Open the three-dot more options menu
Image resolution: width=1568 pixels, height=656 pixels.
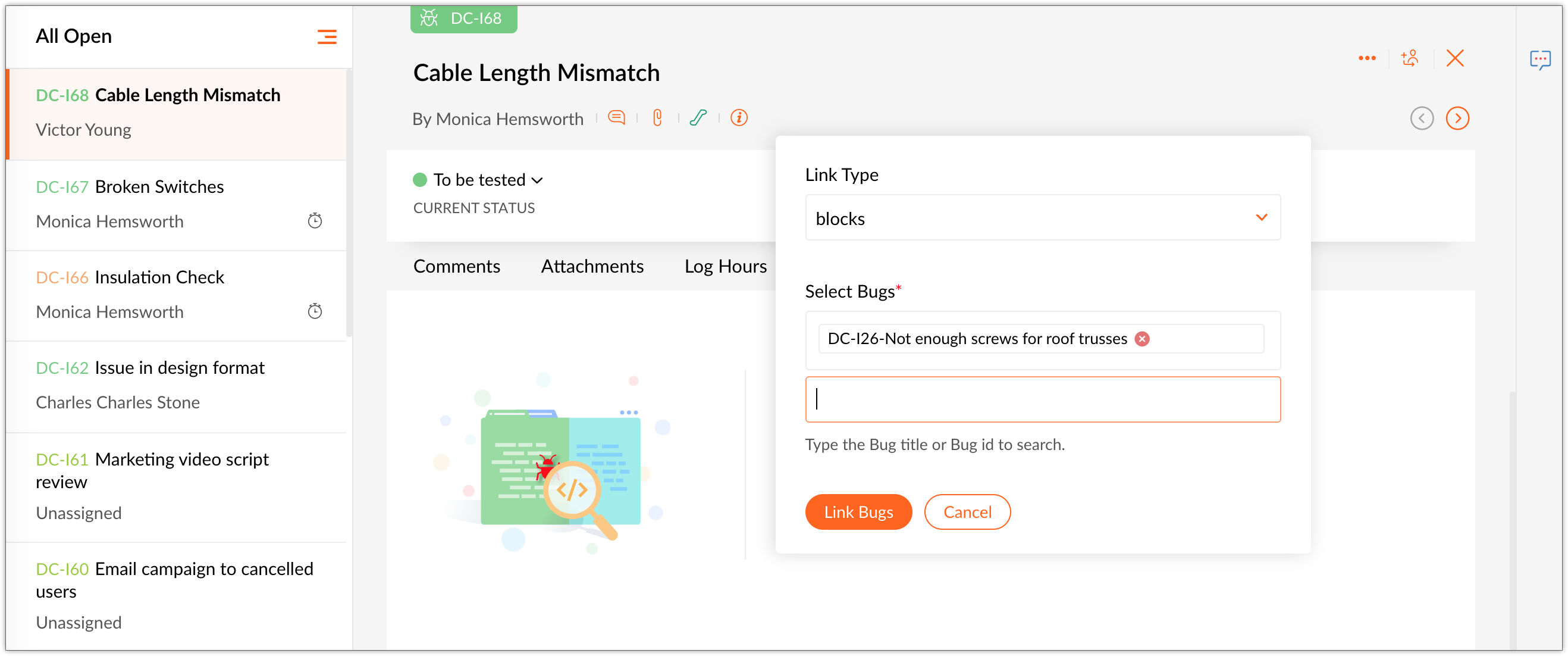pyautogui.click(x=1366, y=58)
